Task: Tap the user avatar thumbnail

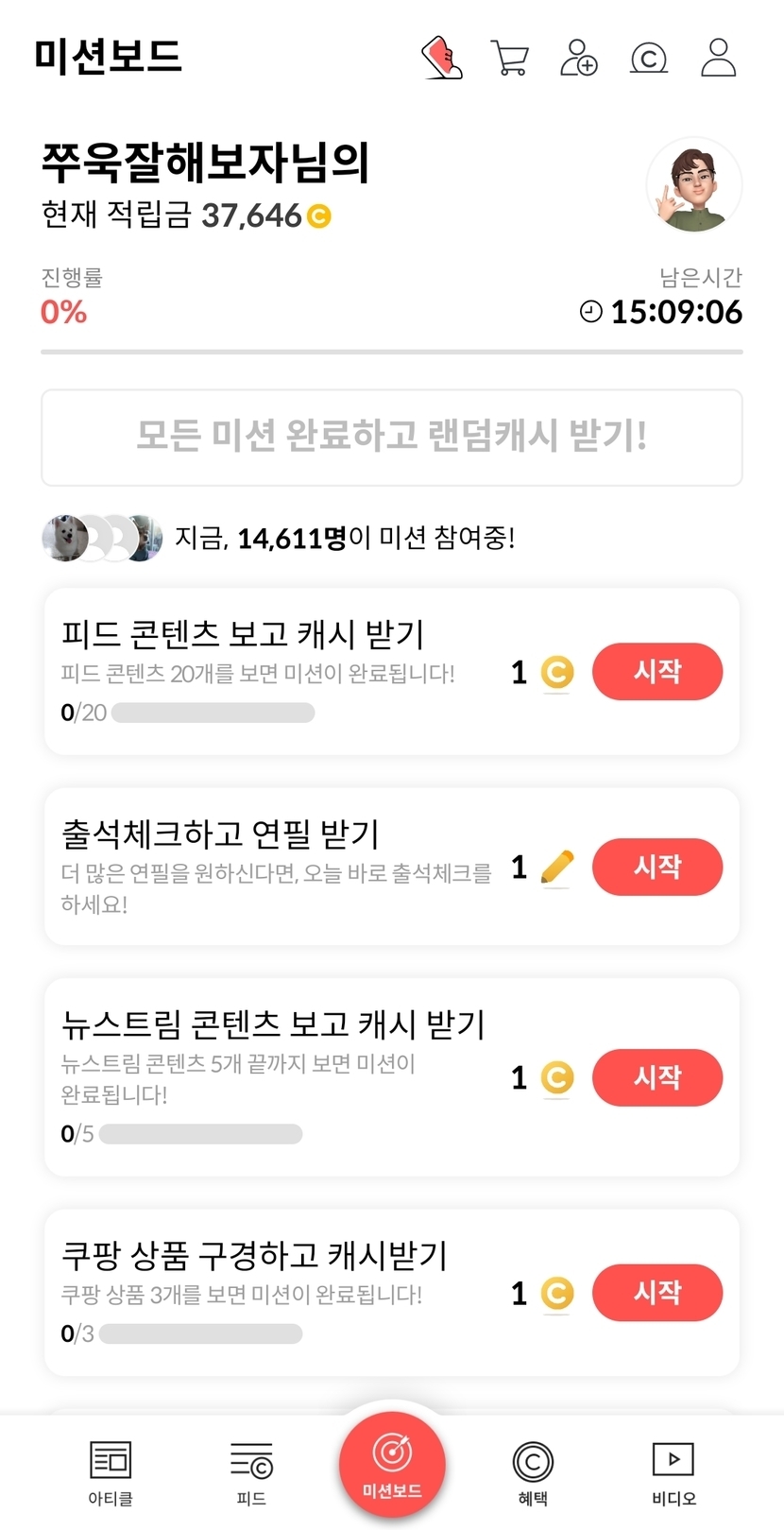Action: point(694,186)
